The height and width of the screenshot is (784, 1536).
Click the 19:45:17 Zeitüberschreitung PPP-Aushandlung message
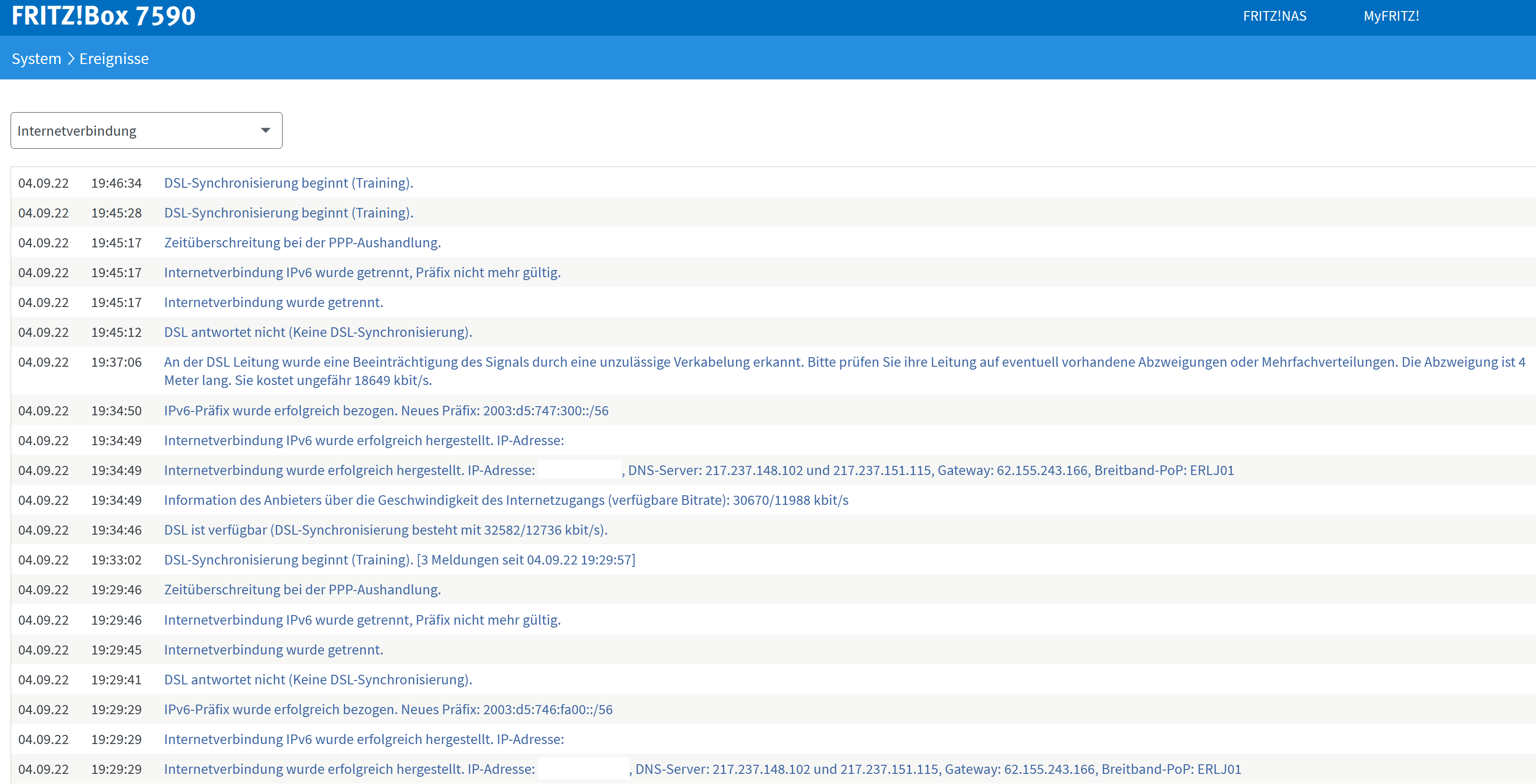tap(302, 243)
